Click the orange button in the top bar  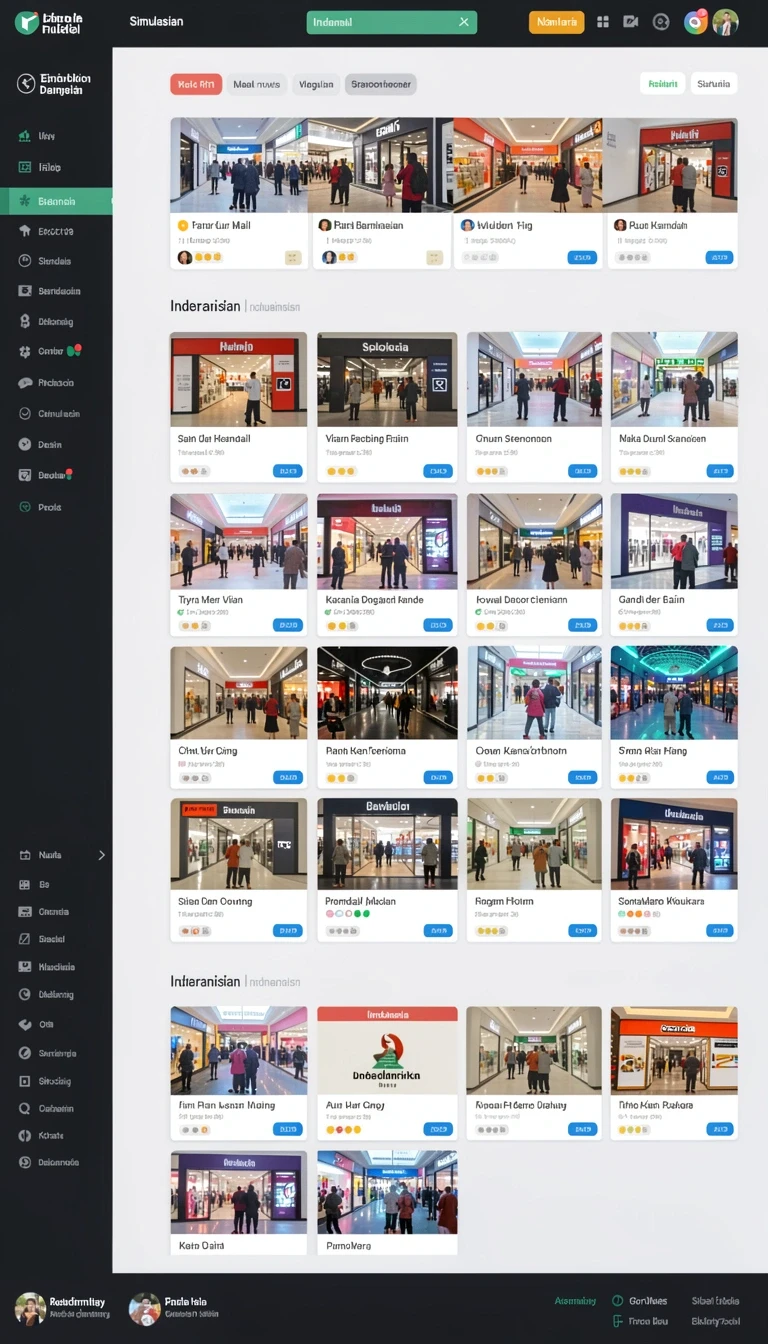557,22
